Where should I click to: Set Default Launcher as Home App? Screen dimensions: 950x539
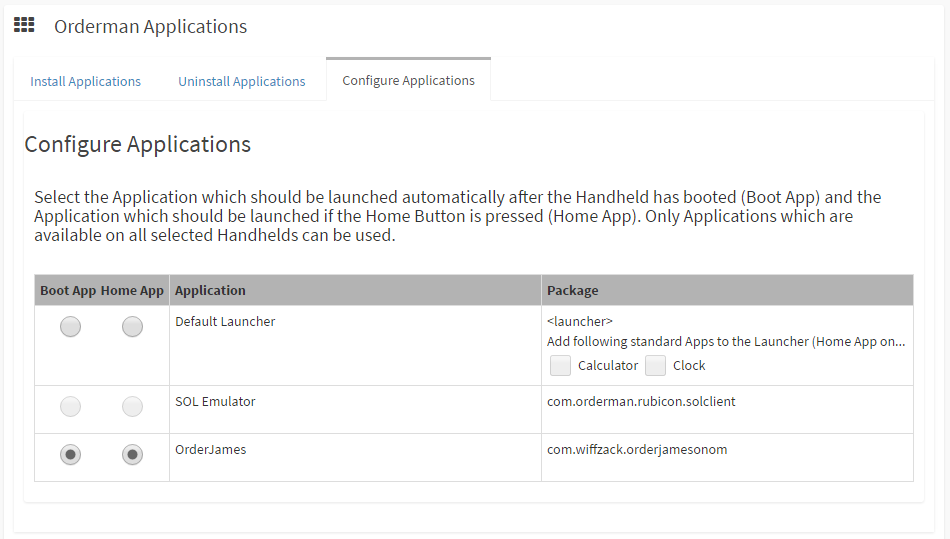(x=132, y=326)
